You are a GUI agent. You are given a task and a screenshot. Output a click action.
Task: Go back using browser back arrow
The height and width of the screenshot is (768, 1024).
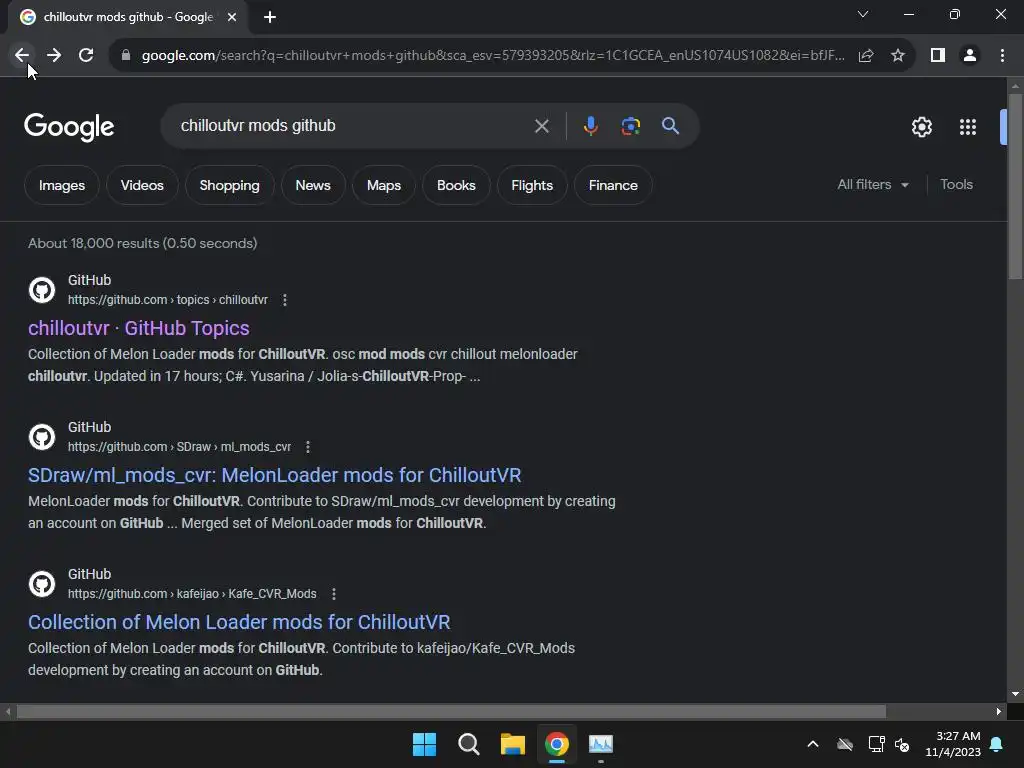(x=22, y=56)
